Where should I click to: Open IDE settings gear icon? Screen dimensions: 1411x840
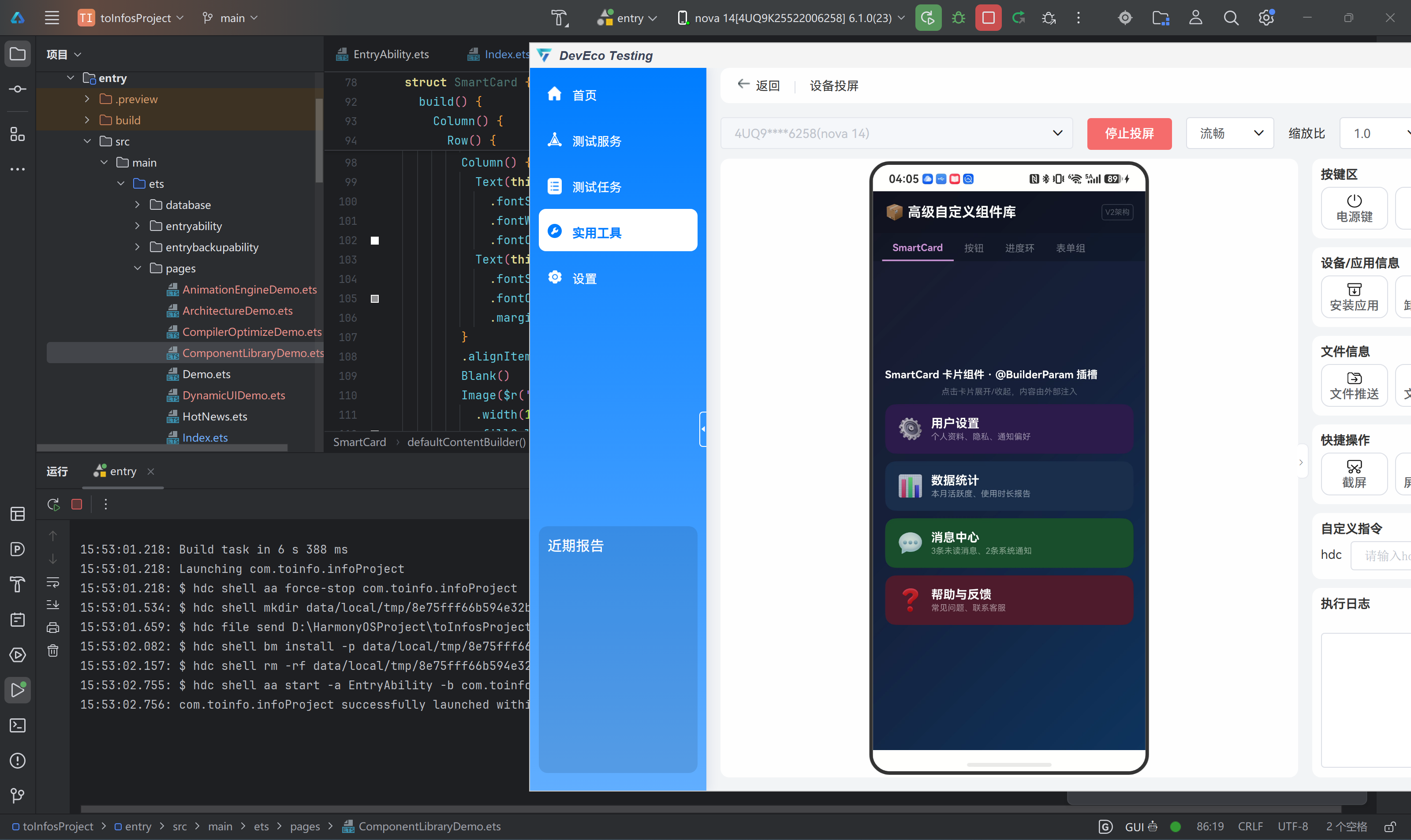click(1266, 18)
